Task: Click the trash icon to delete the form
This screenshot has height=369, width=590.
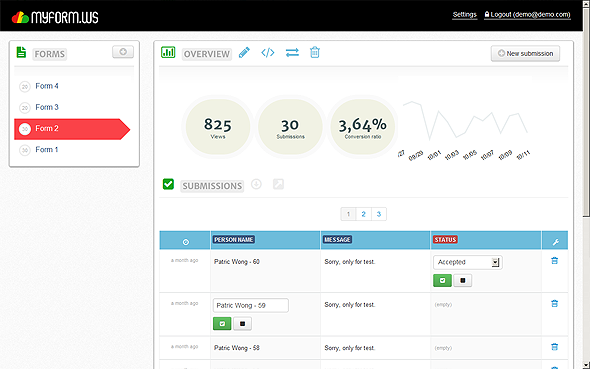Action: (315, 52)
